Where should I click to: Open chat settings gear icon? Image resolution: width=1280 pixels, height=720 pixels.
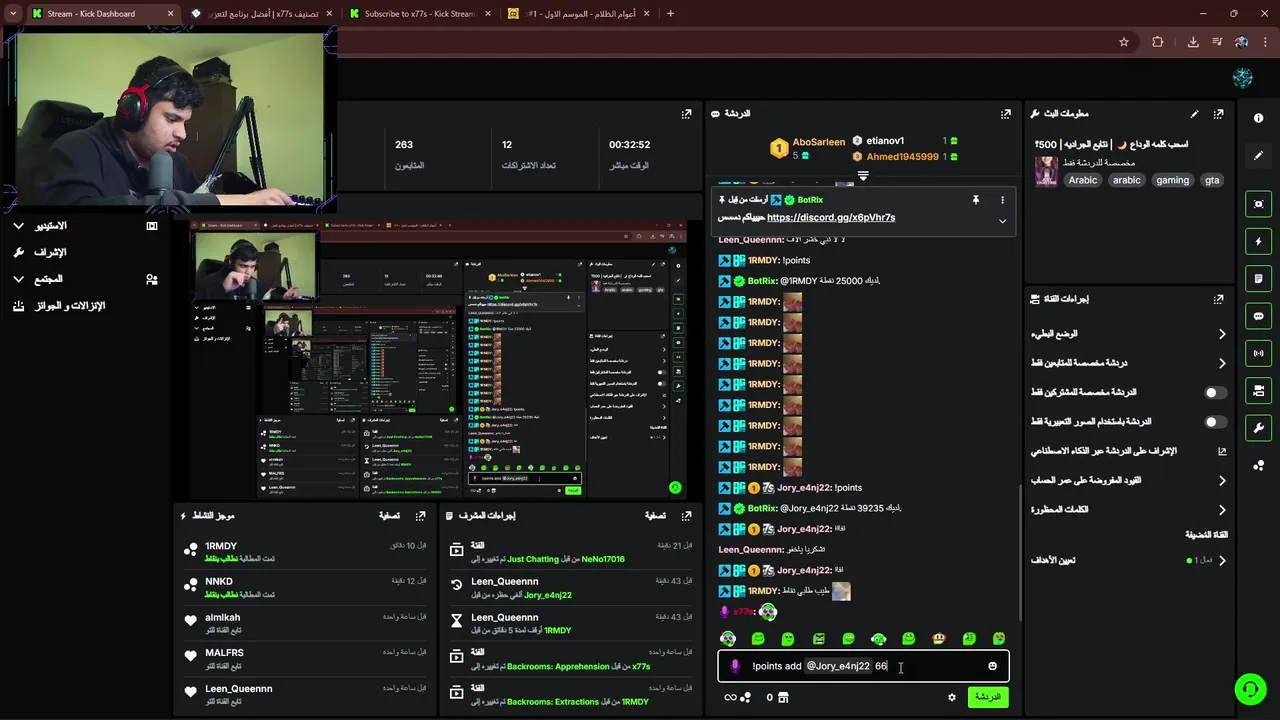click(952, 697)
